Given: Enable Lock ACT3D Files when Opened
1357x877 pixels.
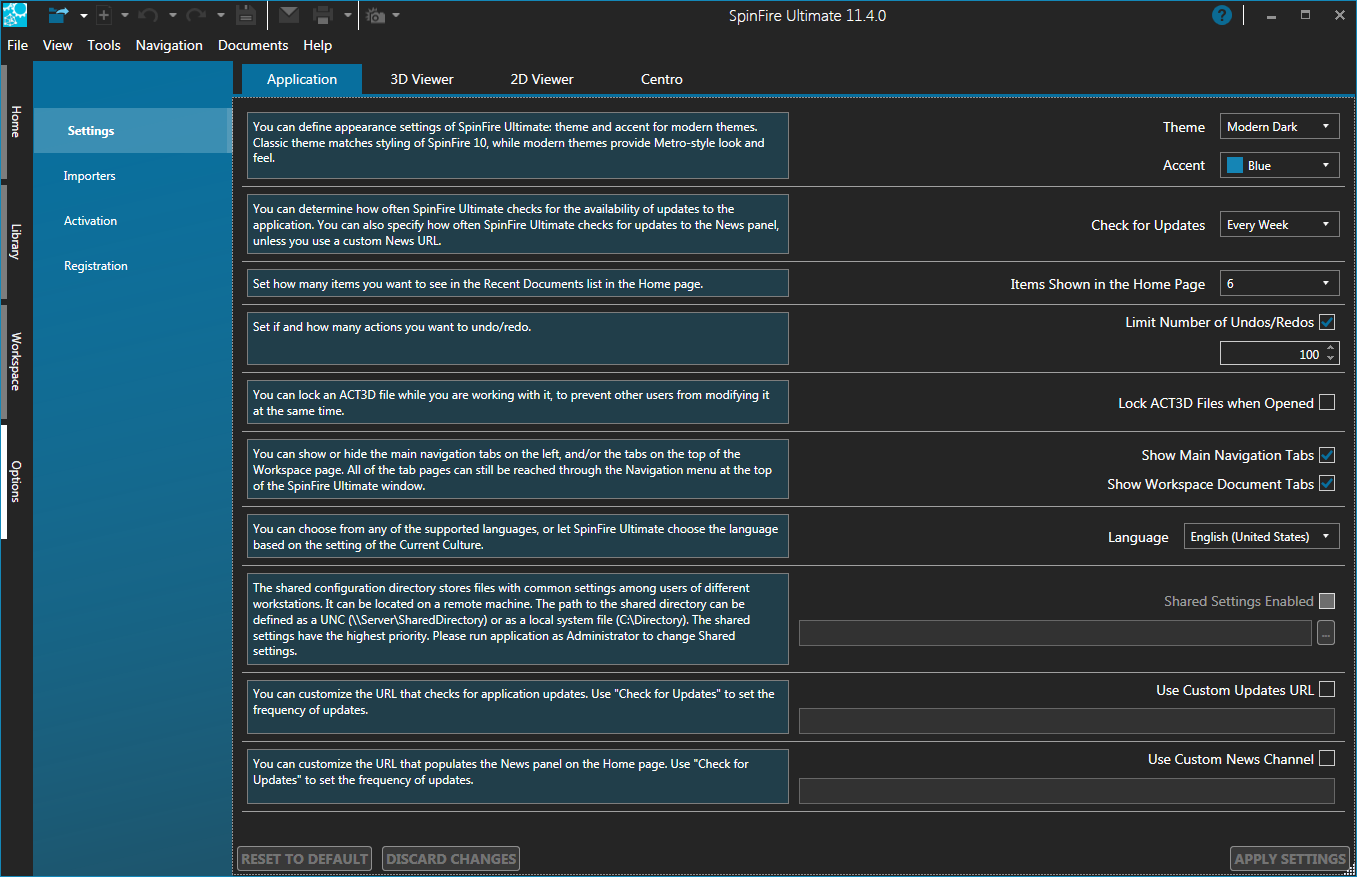Looking at the screenshot, I should point(1327,403).
